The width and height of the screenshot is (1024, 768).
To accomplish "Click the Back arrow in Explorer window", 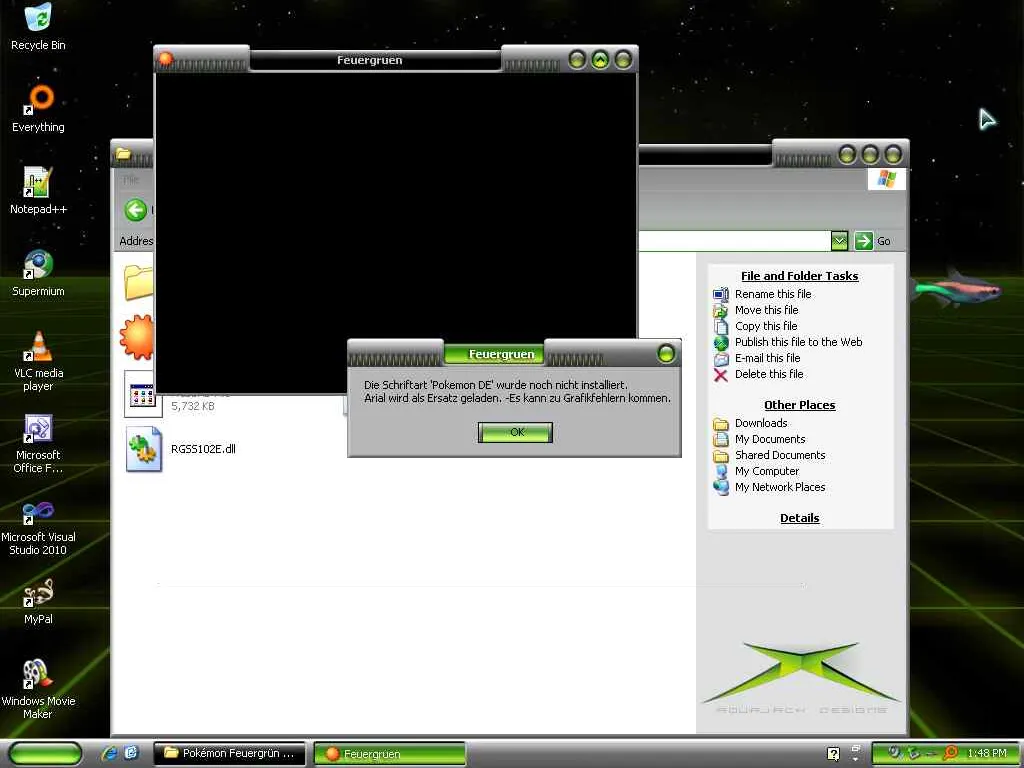I will point(136,210).
